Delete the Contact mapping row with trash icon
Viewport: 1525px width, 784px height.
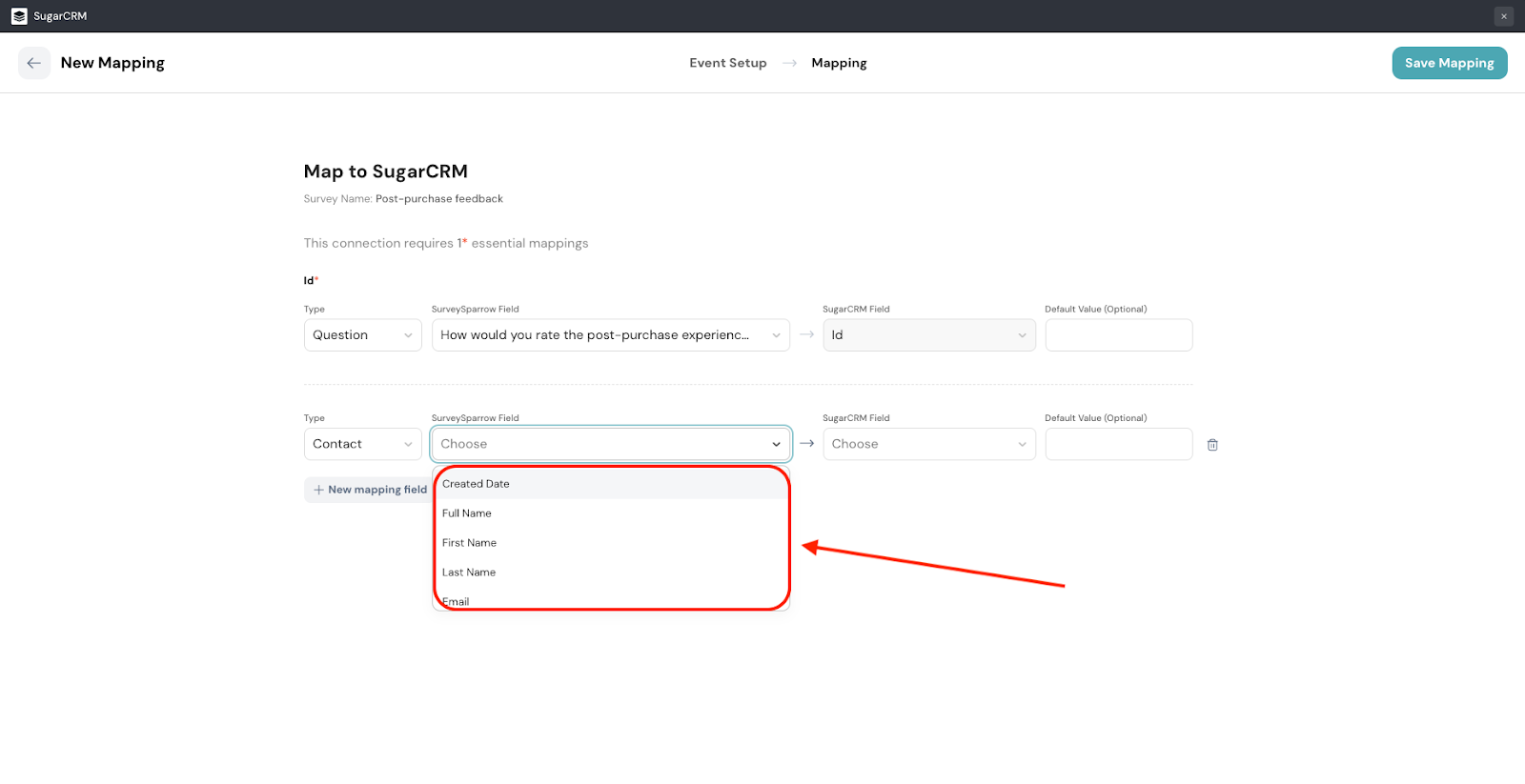(1212, 445)
